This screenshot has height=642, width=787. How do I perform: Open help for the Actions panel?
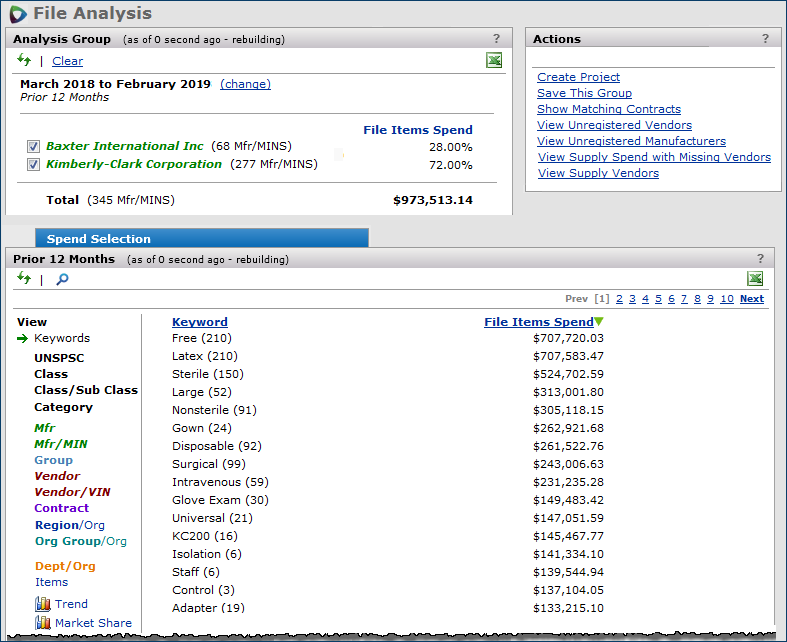click(x=765, y=39)
